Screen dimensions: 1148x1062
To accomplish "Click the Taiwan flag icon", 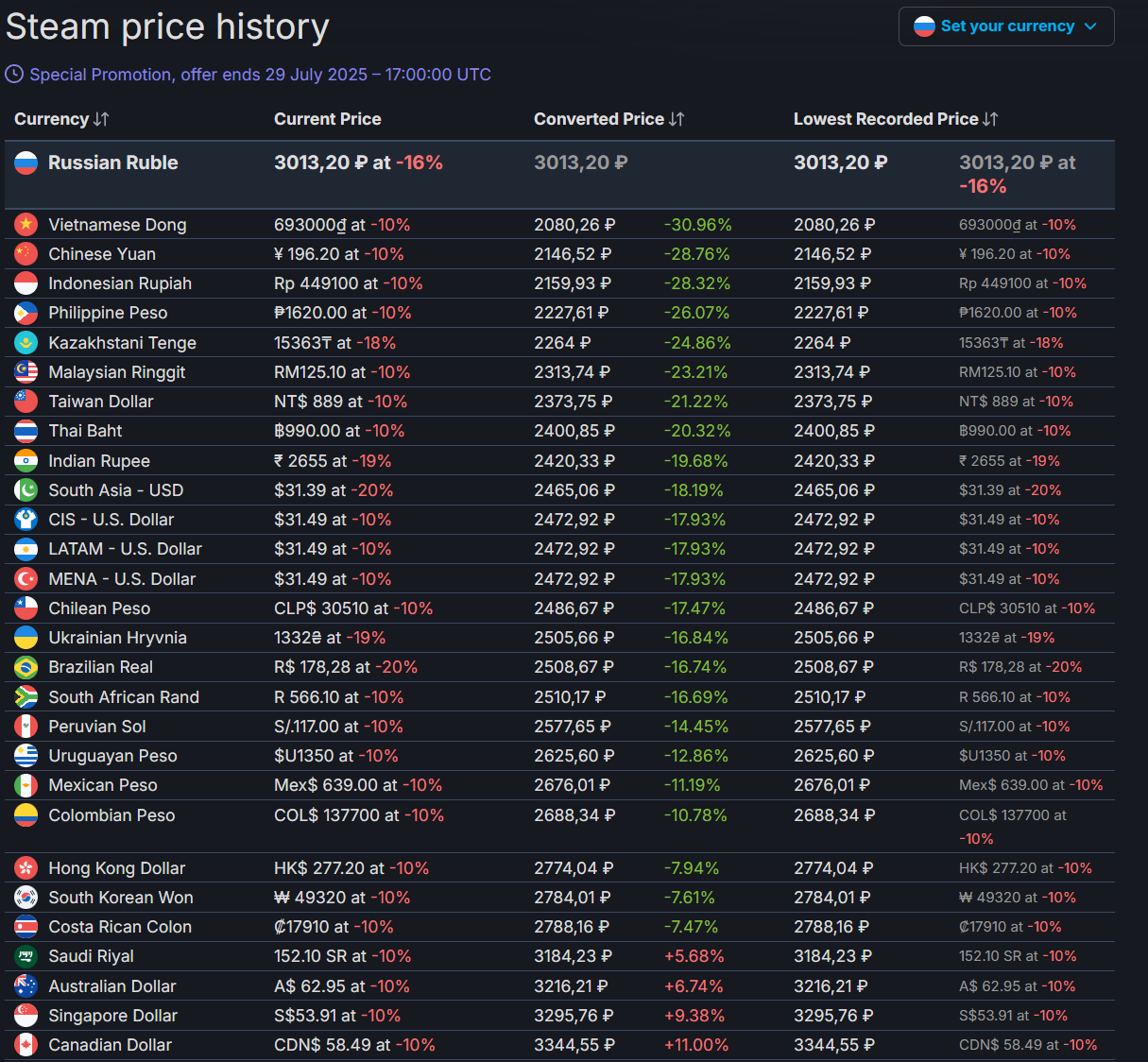I will (x=26, y=401).
